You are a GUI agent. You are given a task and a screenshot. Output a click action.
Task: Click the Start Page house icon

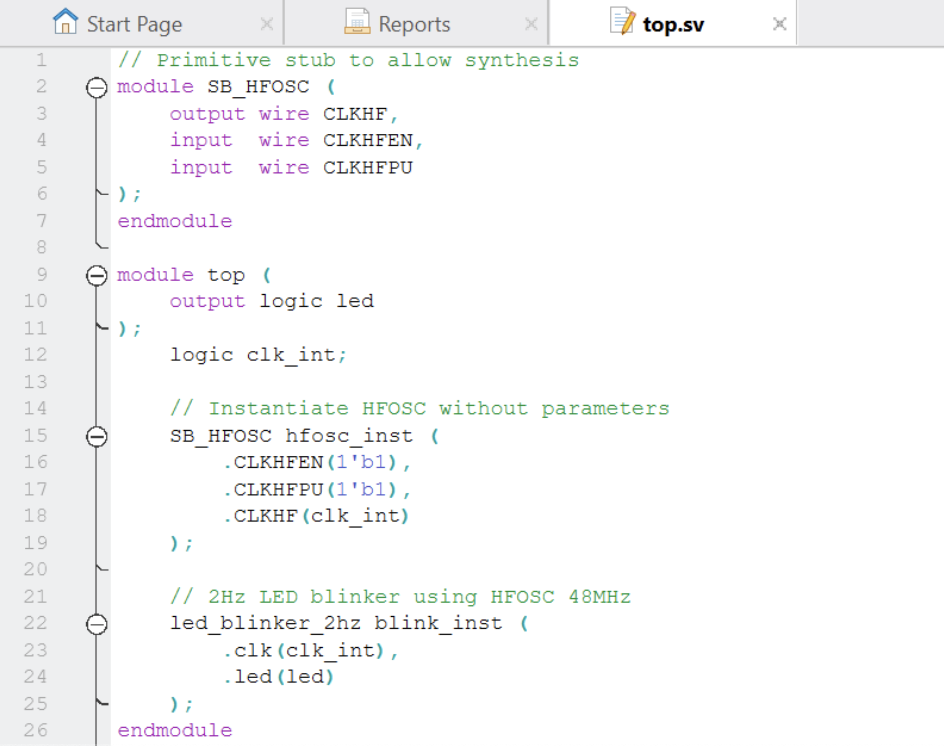pyautogui.click(x=65, y=22)
